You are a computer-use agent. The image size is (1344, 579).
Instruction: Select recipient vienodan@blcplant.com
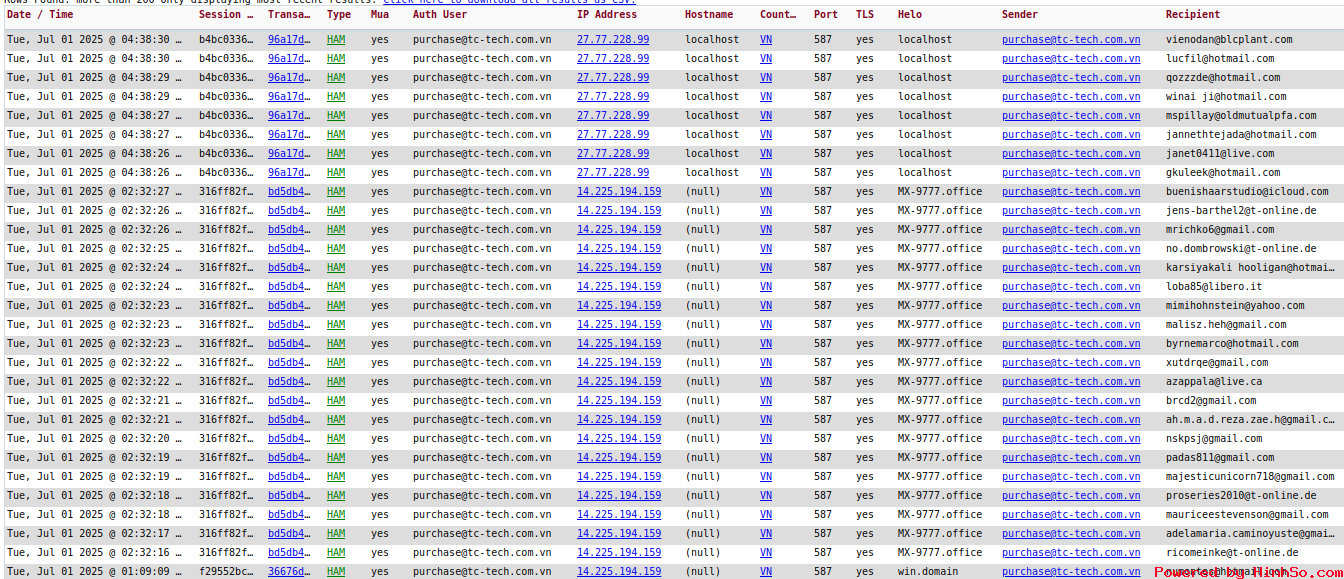click(1229, 40)
